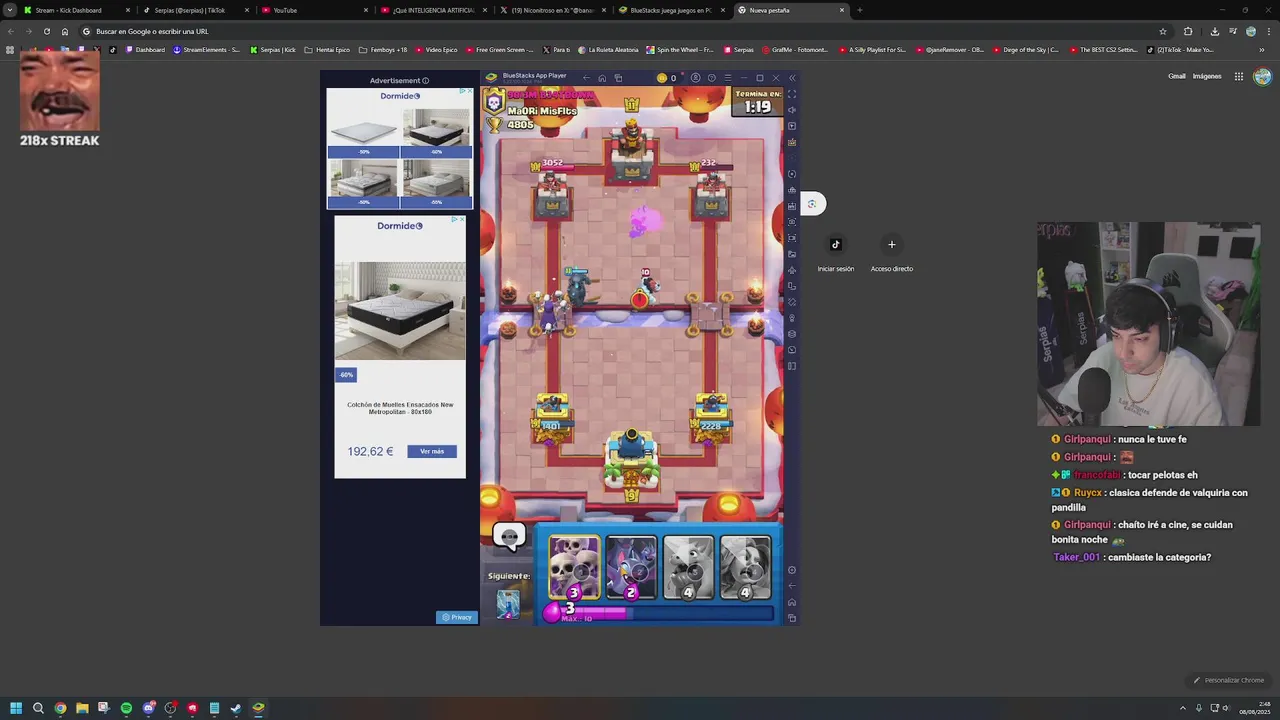Click the Ver más button in Dormideo ad
Image resolution: width=1280 pixels, height=720 pixels.
click(432, 451)
